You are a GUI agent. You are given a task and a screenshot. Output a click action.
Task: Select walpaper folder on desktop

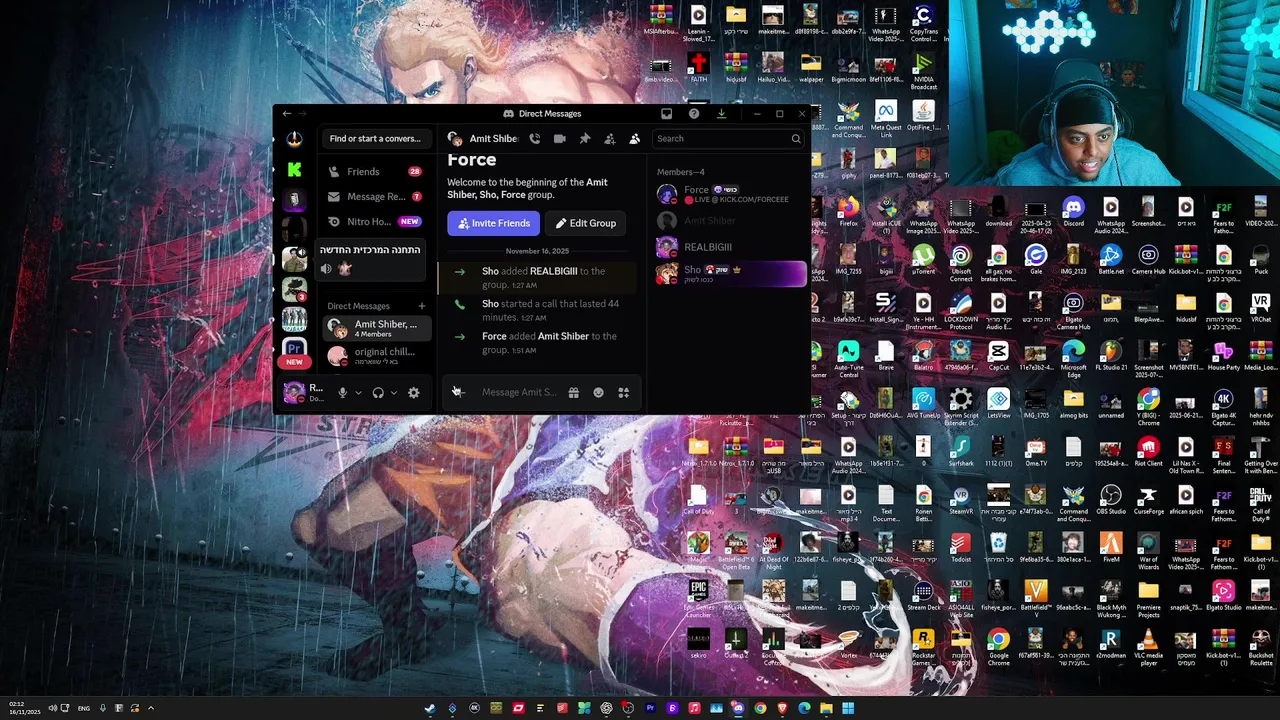point(811,70)
